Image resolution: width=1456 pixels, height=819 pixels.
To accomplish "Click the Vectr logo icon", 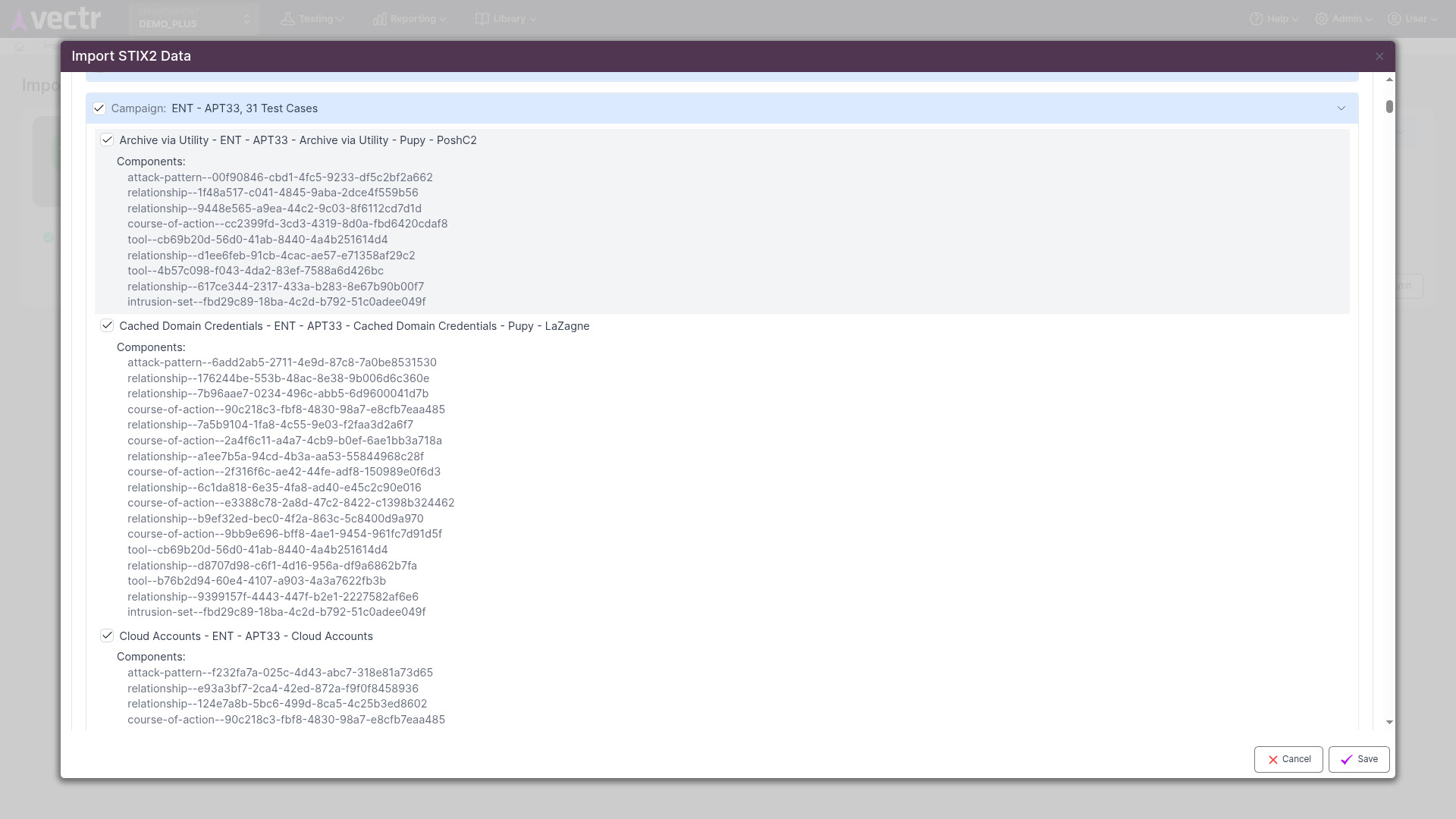I will pyautogui.click(x=20, y=20).
